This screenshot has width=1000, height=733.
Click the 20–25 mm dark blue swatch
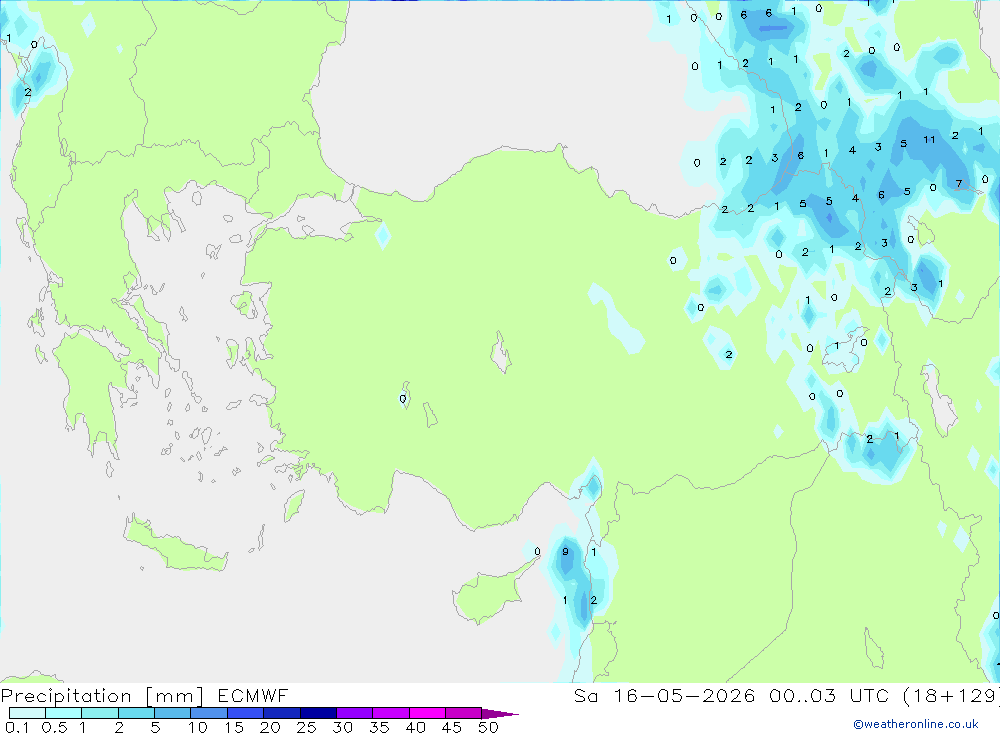(282, 713)
